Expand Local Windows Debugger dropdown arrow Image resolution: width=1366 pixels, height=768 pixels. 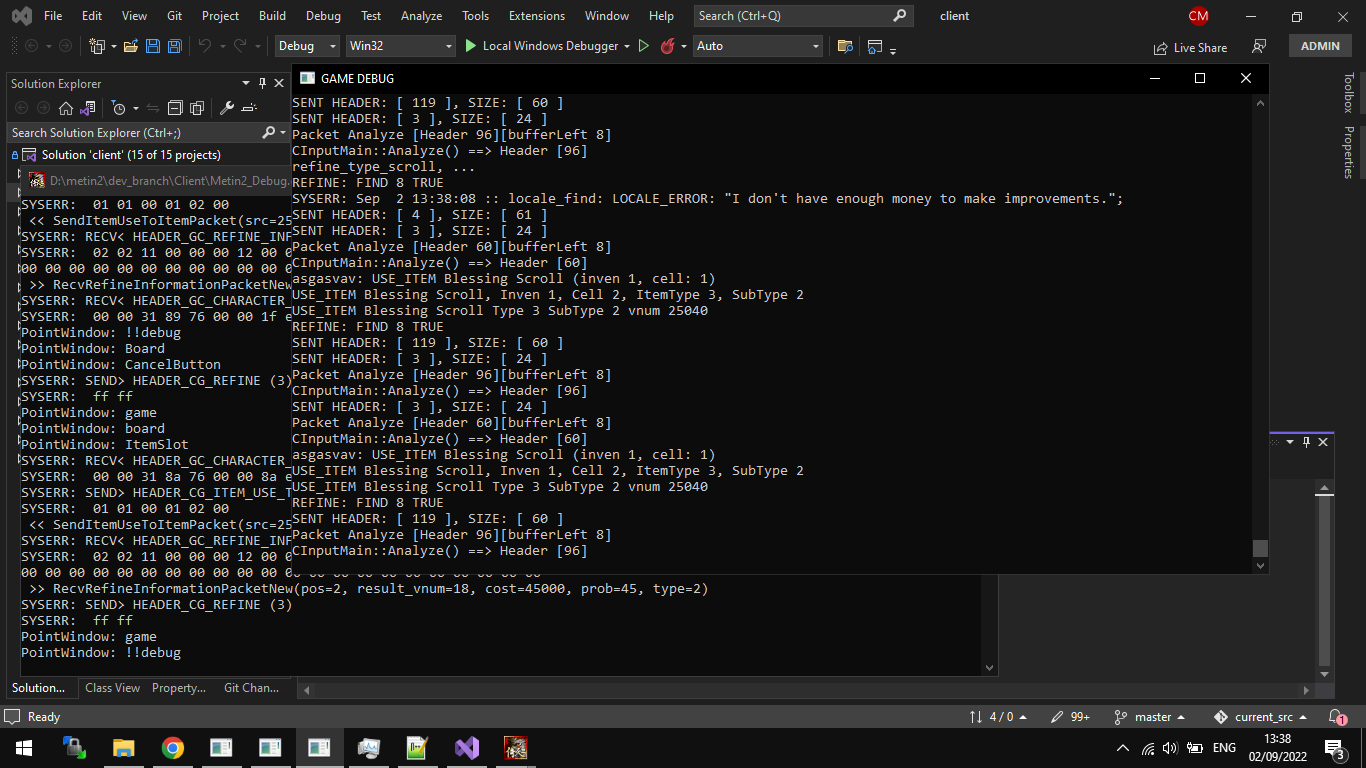627,46
